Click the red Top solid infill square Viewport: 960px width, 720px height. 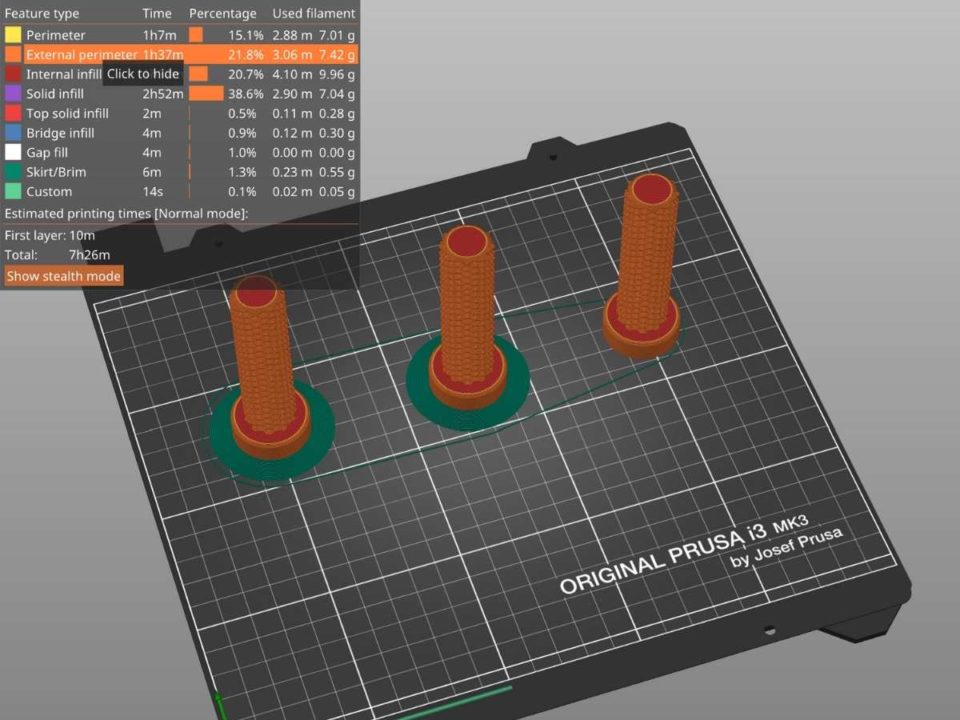[11, 113]
